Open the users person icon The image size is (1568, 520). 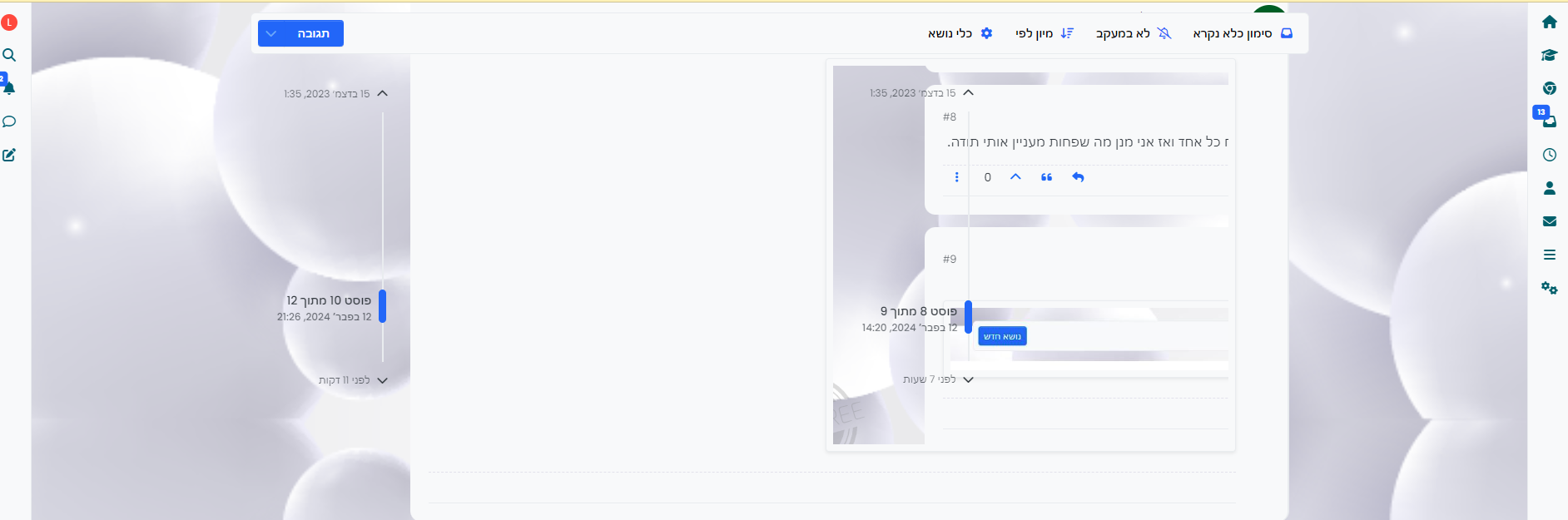pos(1549,188)
